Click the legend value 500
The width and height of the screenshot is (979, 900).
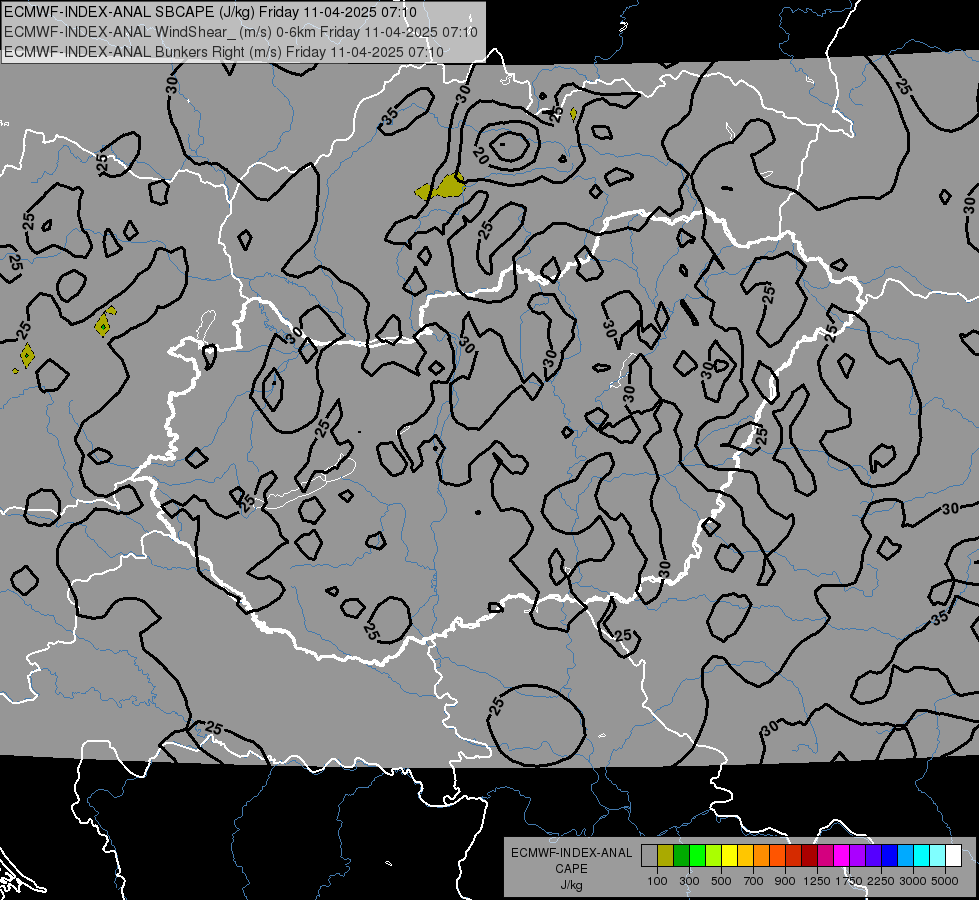[721, 881]
